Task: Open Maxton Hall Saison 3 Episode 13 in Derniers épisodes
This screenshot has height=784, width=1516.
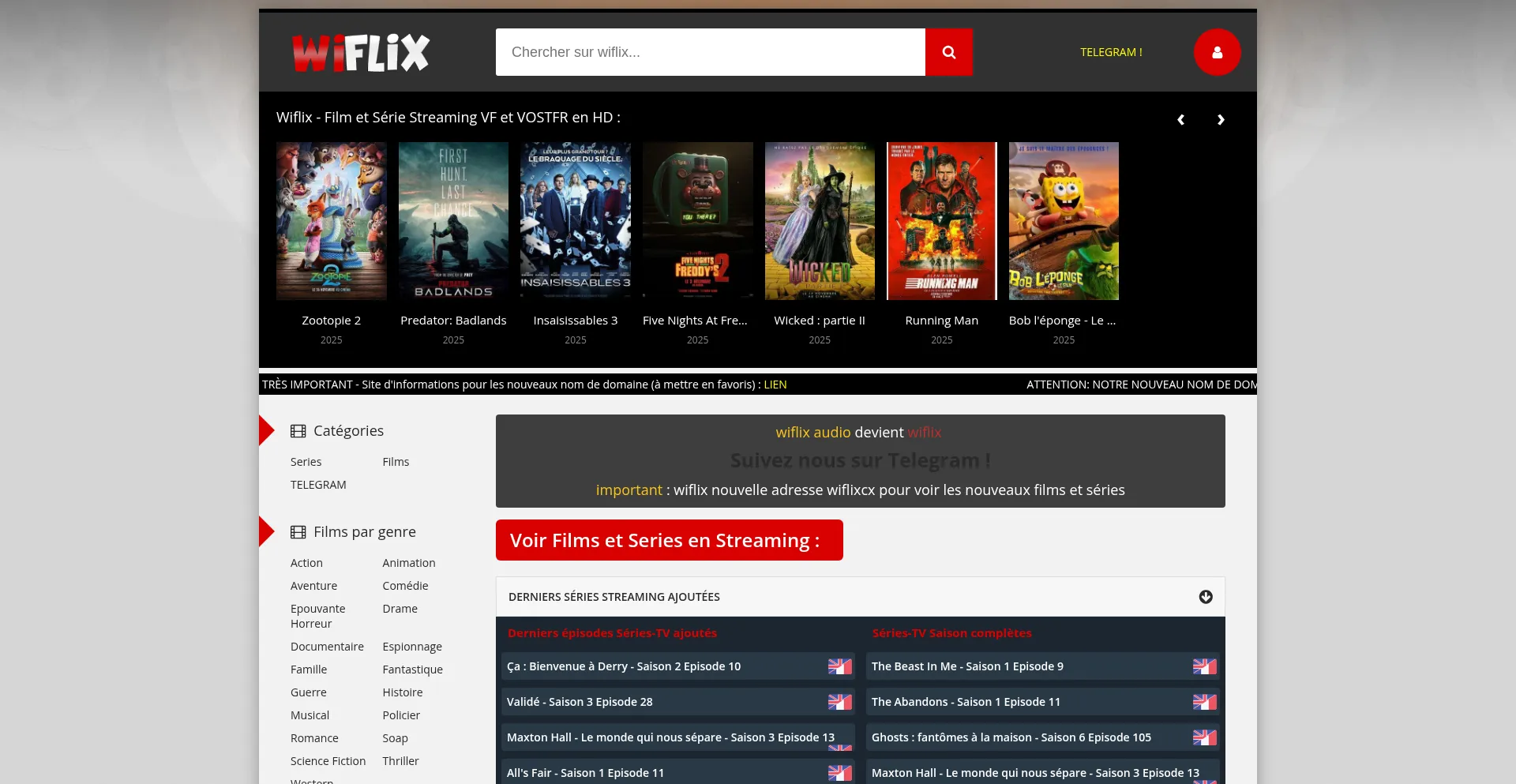Action: pyautogui.click(x=678, y=737)
